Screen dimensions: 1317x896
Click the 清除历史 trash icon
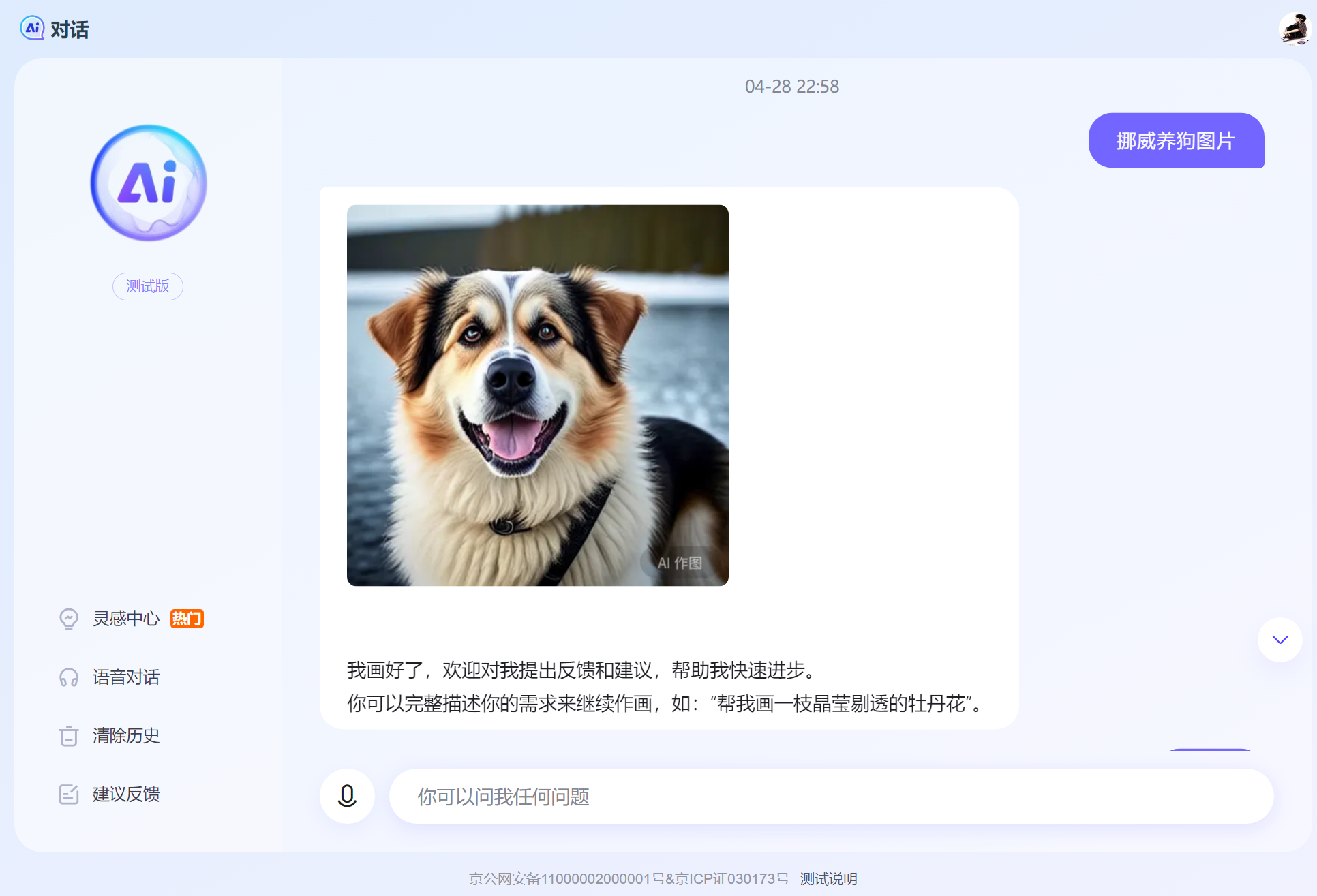(69, 736)
